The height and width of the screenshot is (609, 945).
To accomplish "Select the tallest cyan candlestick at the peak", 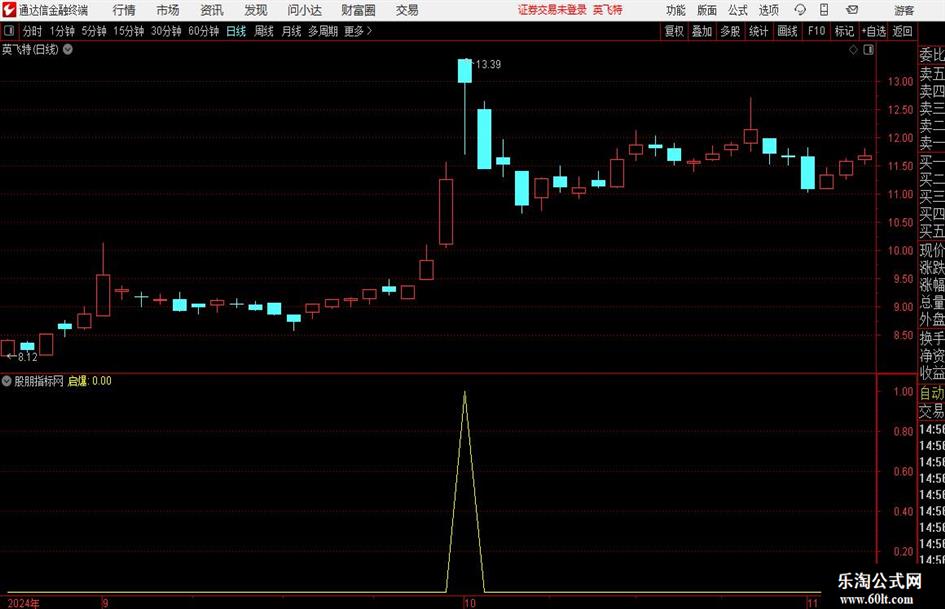I will pos(465,71).
